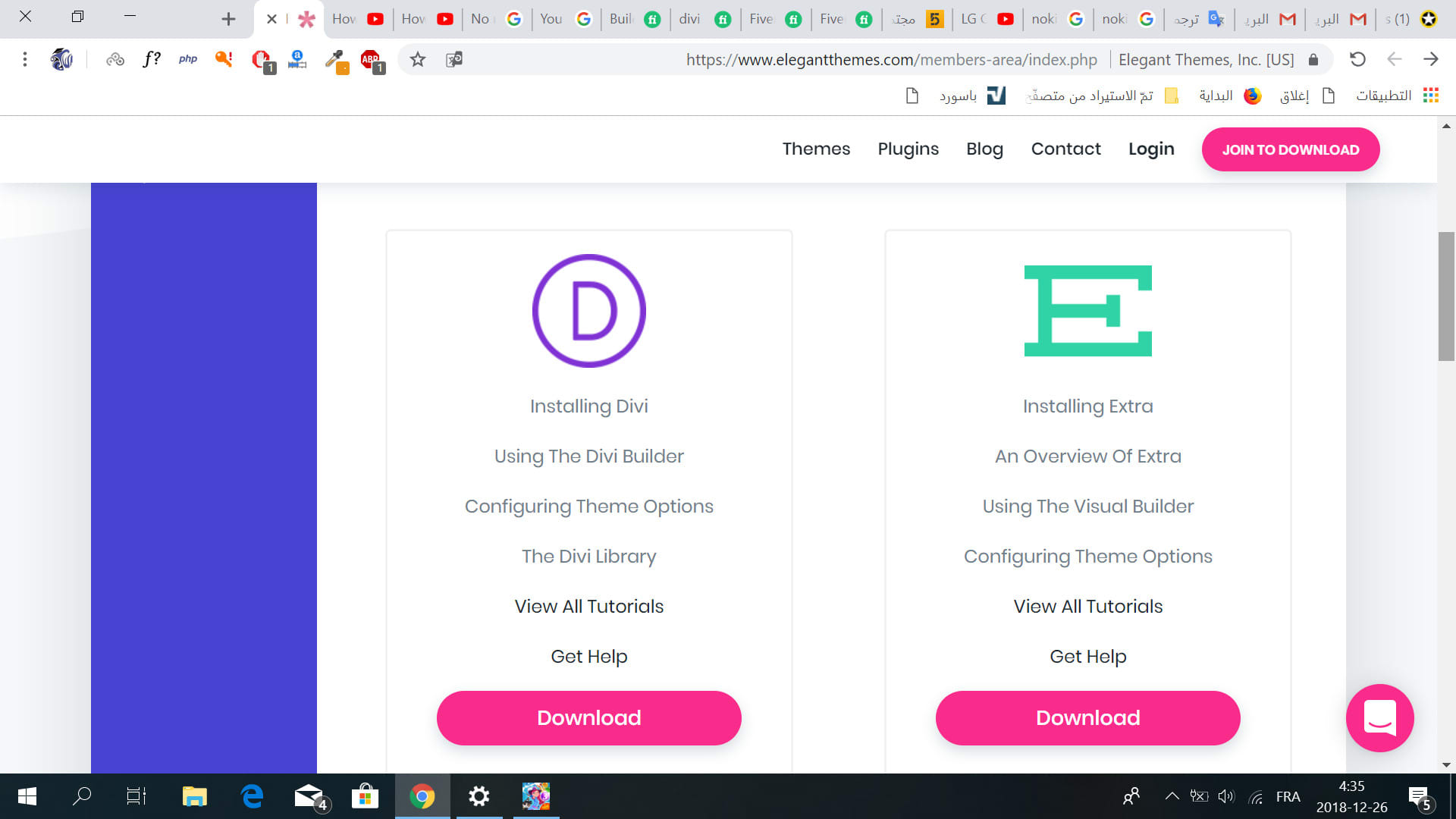
Task: Click the scrollbar down arrow
Action: point(1446,765)
